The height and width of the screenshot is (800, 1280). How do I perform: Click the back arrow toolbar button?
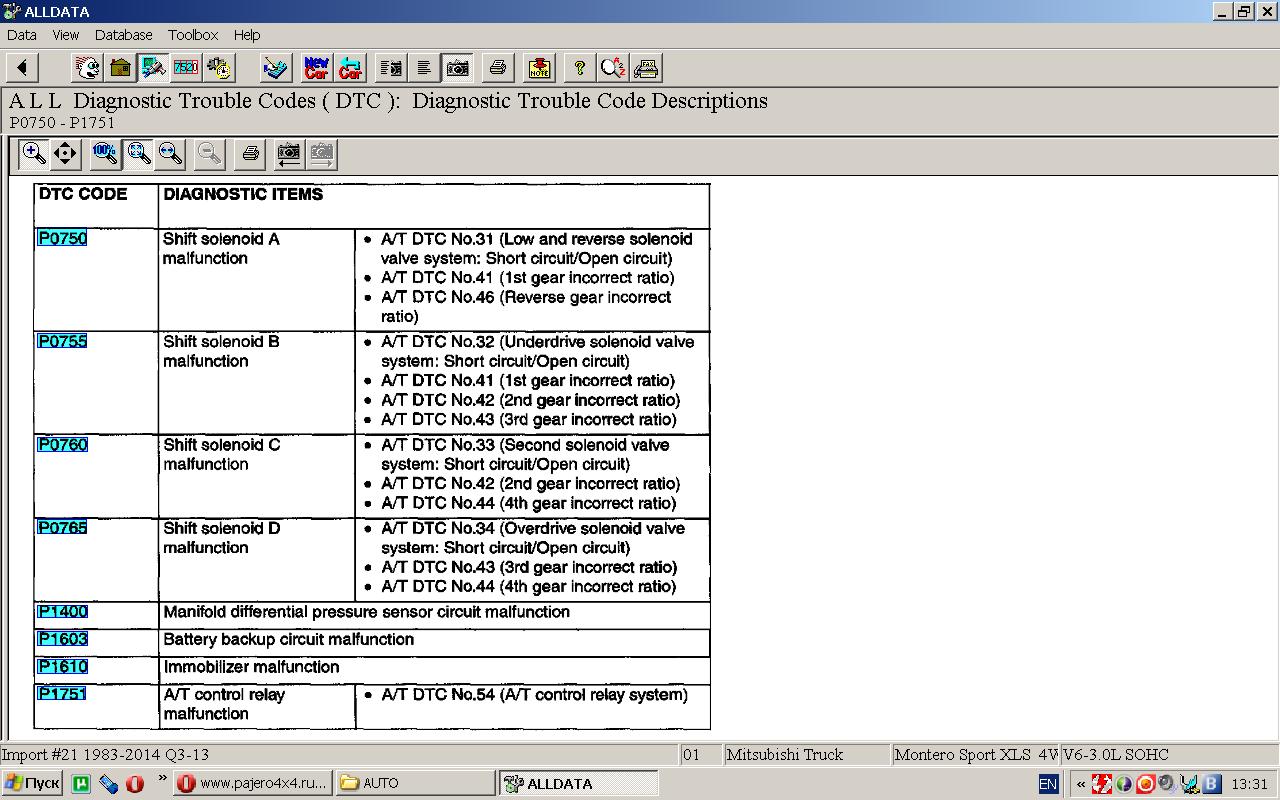(22, 68)
